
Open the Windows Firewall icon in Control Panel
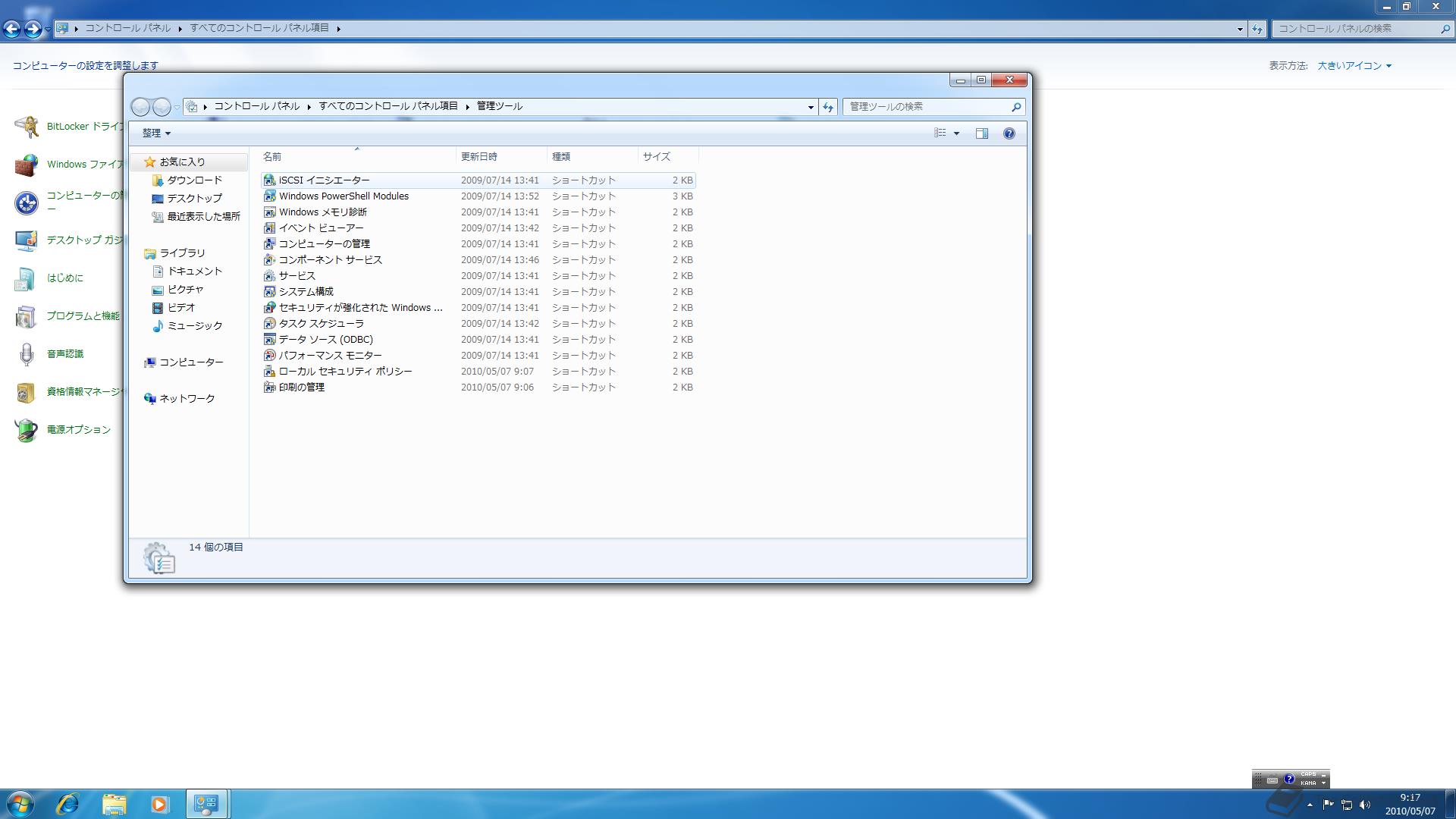point(27,165)
